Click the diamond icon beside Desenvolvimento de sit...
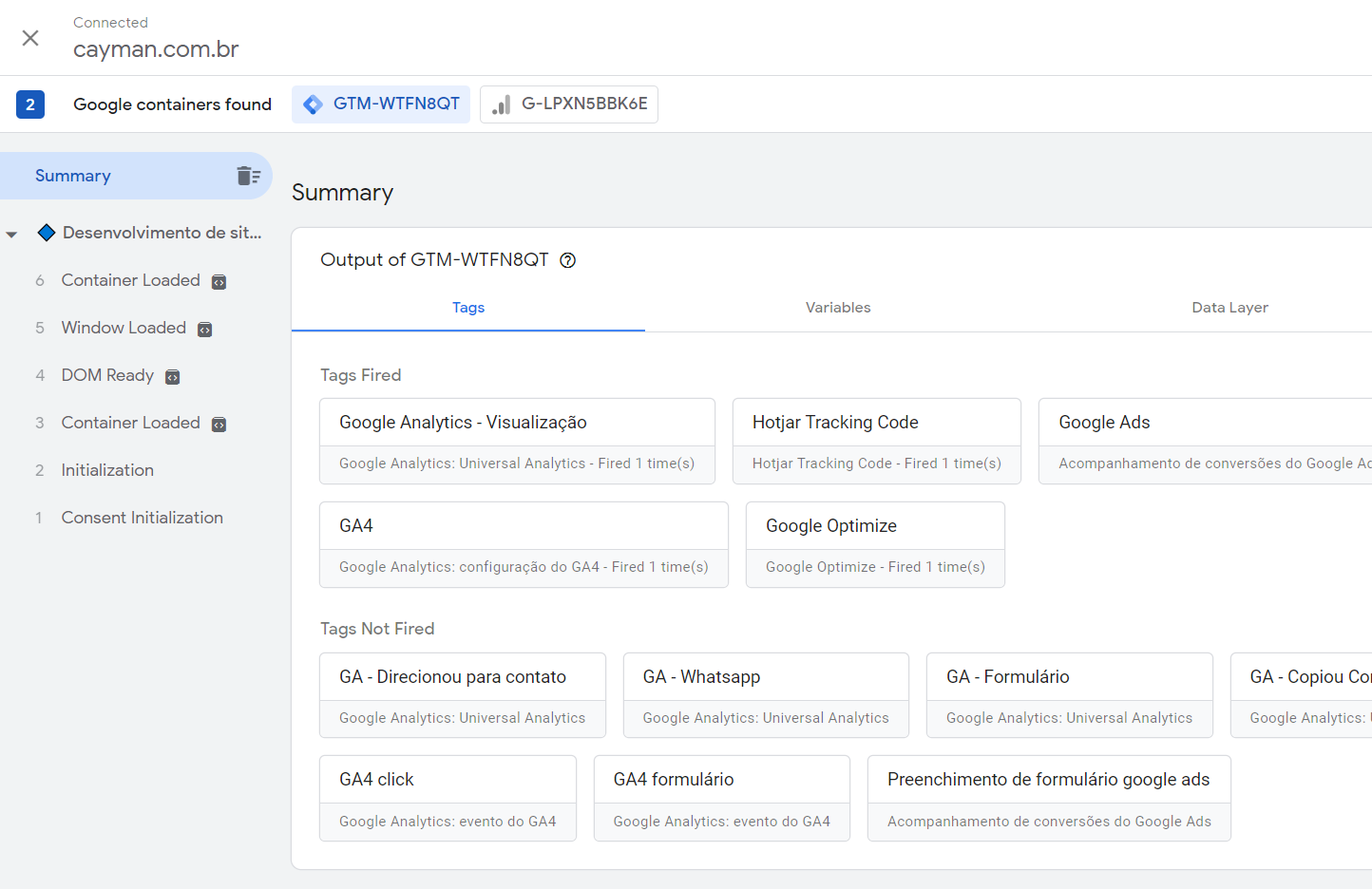The height and width of the screenshot is (889, 1372). pos(46,233)
